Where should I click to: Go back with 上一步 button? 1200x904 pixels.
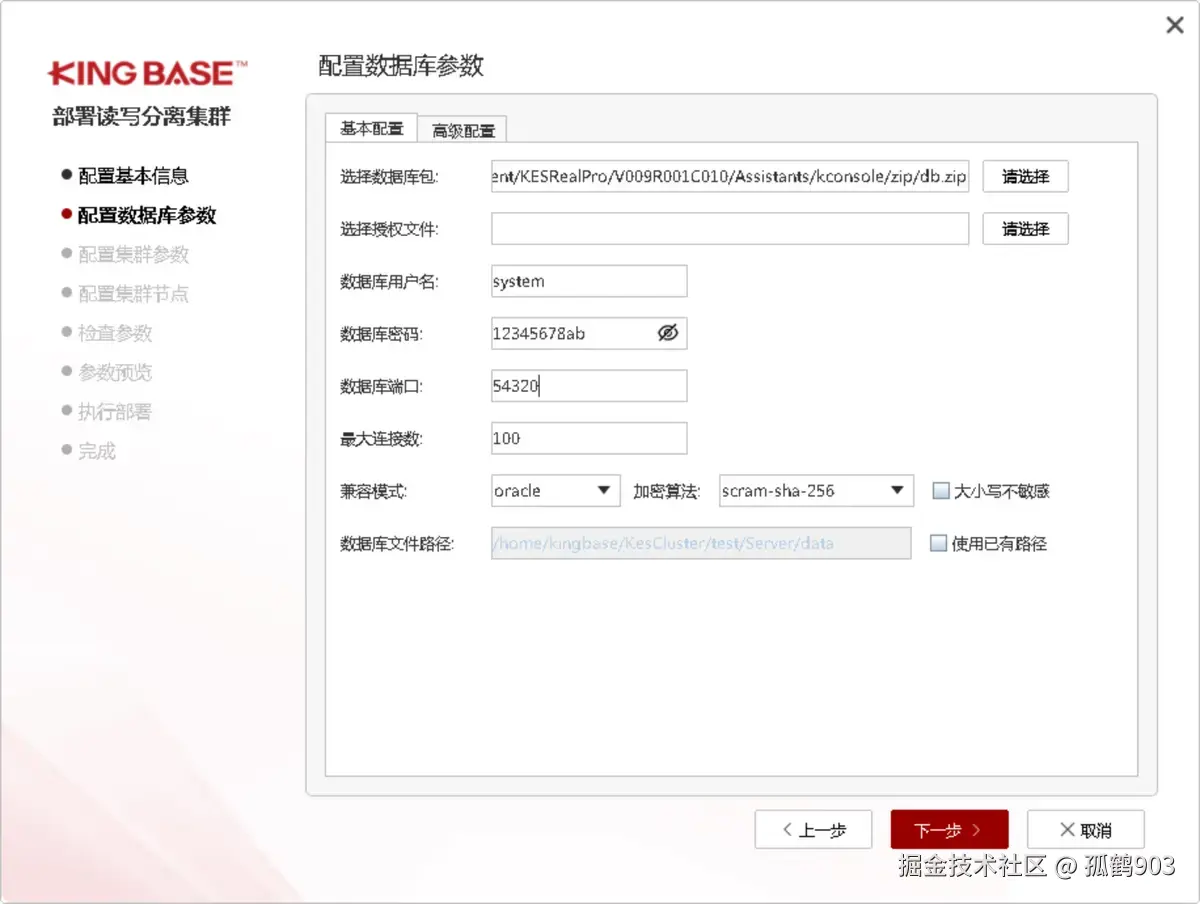pos(813,830)
